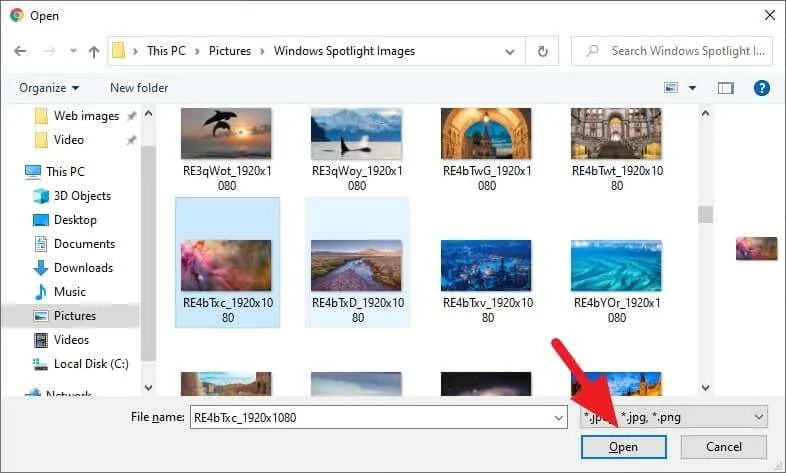Viewport: 786px width, 473px height.
Task: Click the preview pane thumbnail image
Action: tap(756, 249)
